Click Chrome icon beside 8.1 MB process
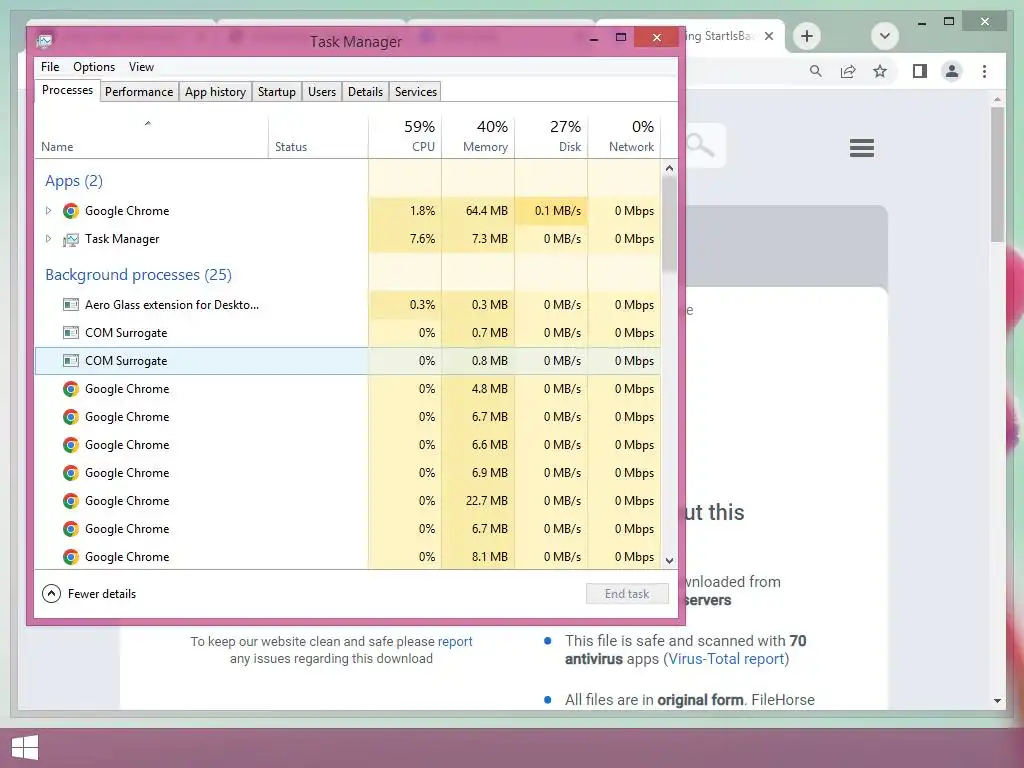The width and height of the screenshot is (1024, 768). pos(71,557)
